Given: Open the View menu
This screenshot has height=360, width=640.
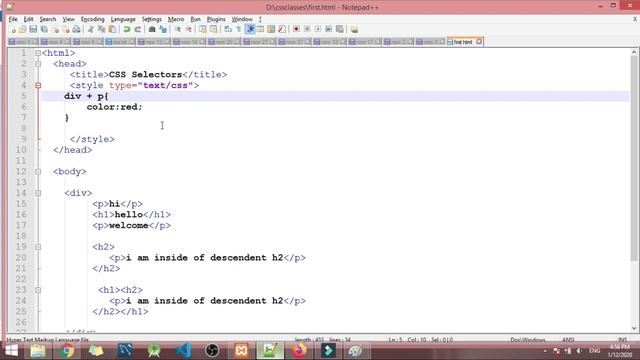Looking at the screenshot, I should point(68,19).
